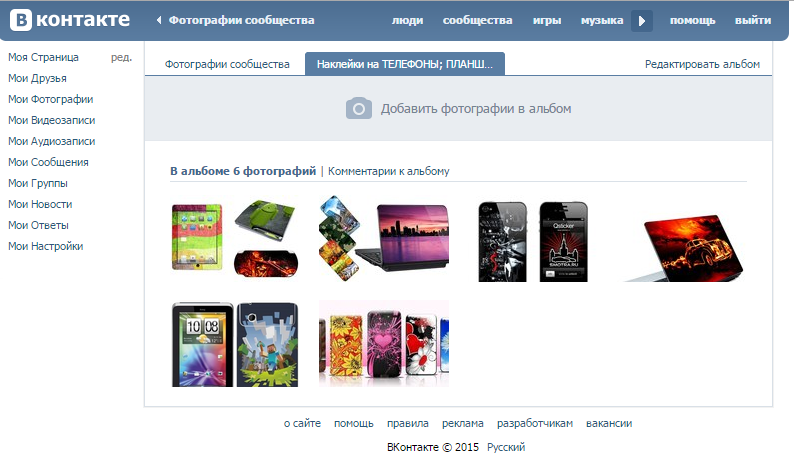794x456 pixels.
Task: Open Моя Страница in the sidebar
Action: click(x=44, y=57)
